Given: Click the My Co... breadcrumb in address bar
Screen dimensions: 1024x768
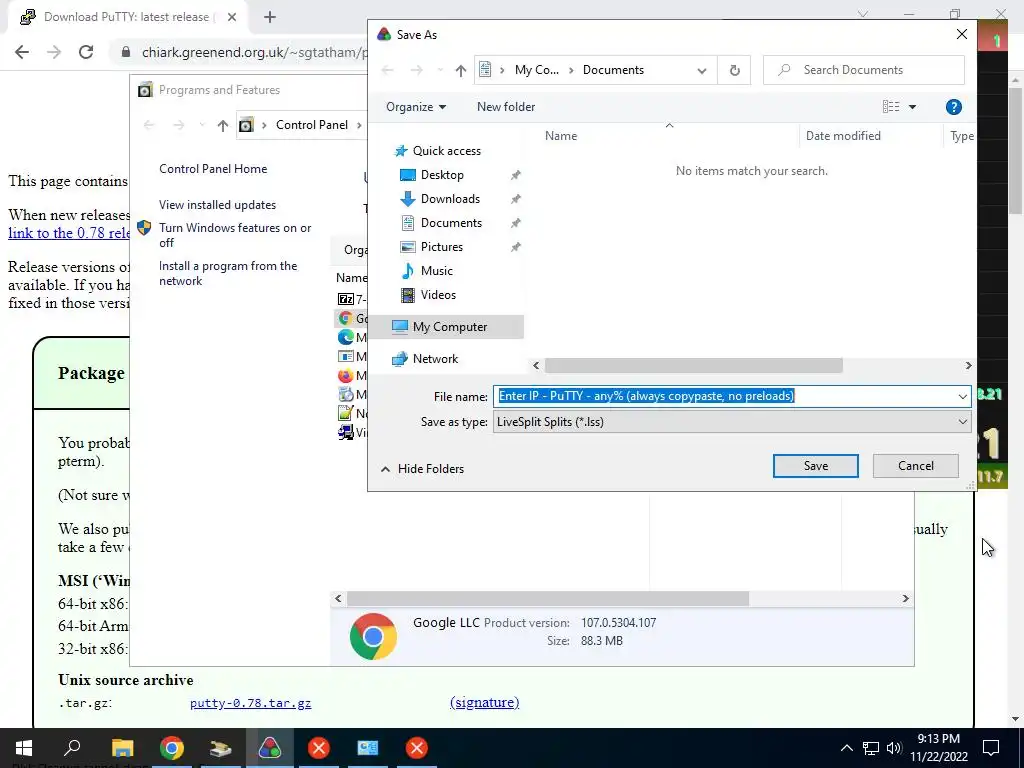Looking at the screenshot, I should point(536,70).
